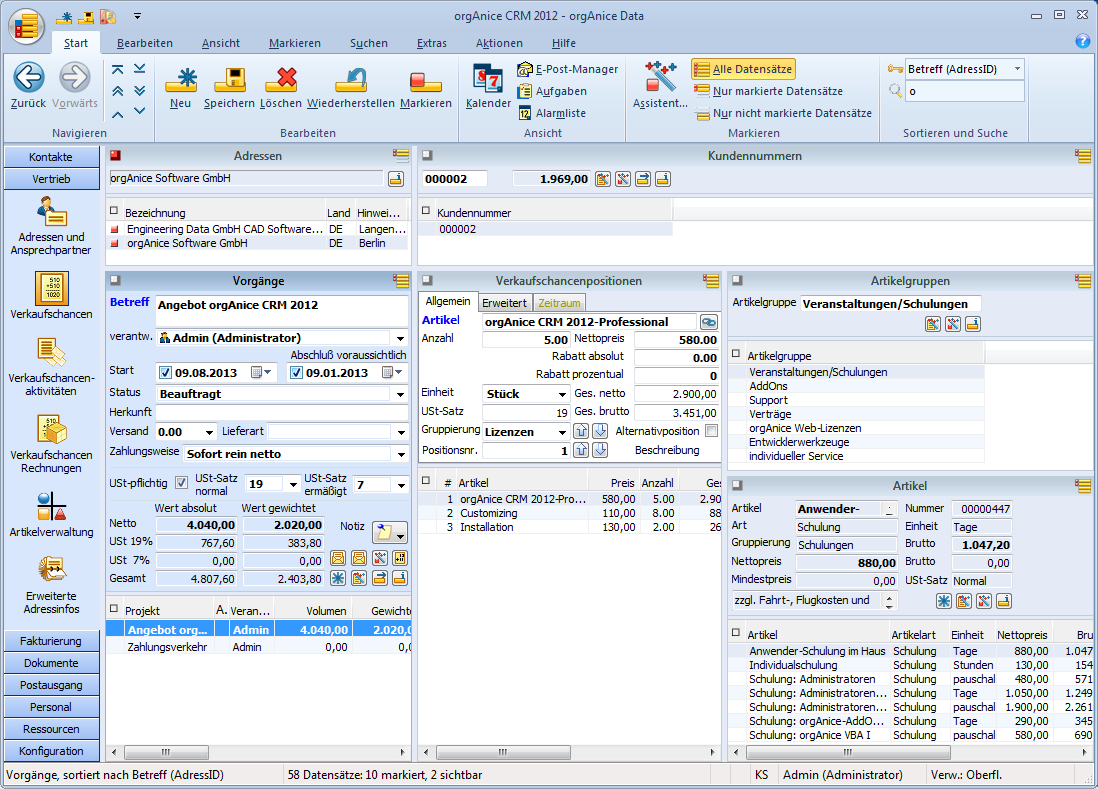Expand the USt-Satz ermäßigt dropdown

[401, 484]
